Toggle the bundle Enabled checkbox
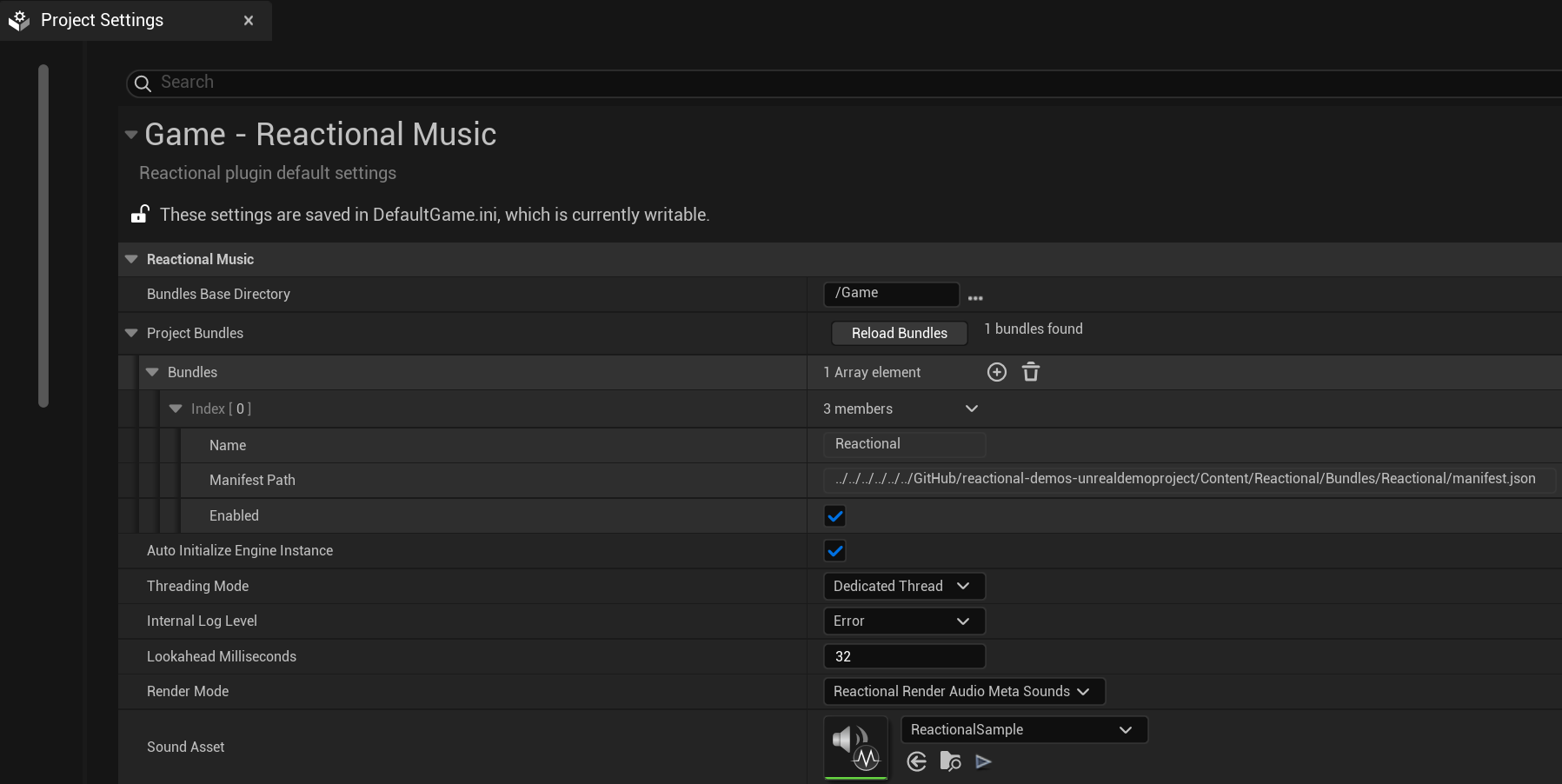Viewport: 1562px width, 784px height. [x=834, y=516]
